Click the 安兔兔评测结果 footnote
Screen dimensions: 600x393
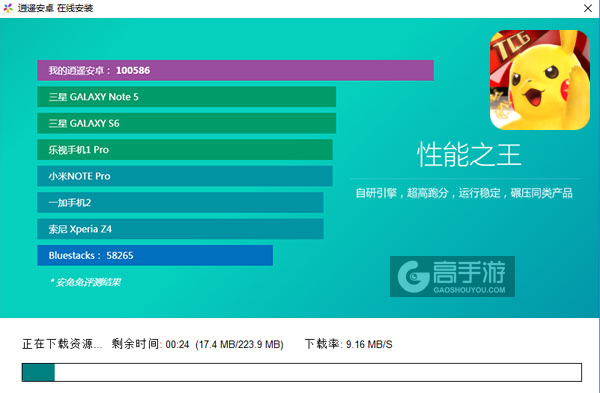tap(86, 282)
